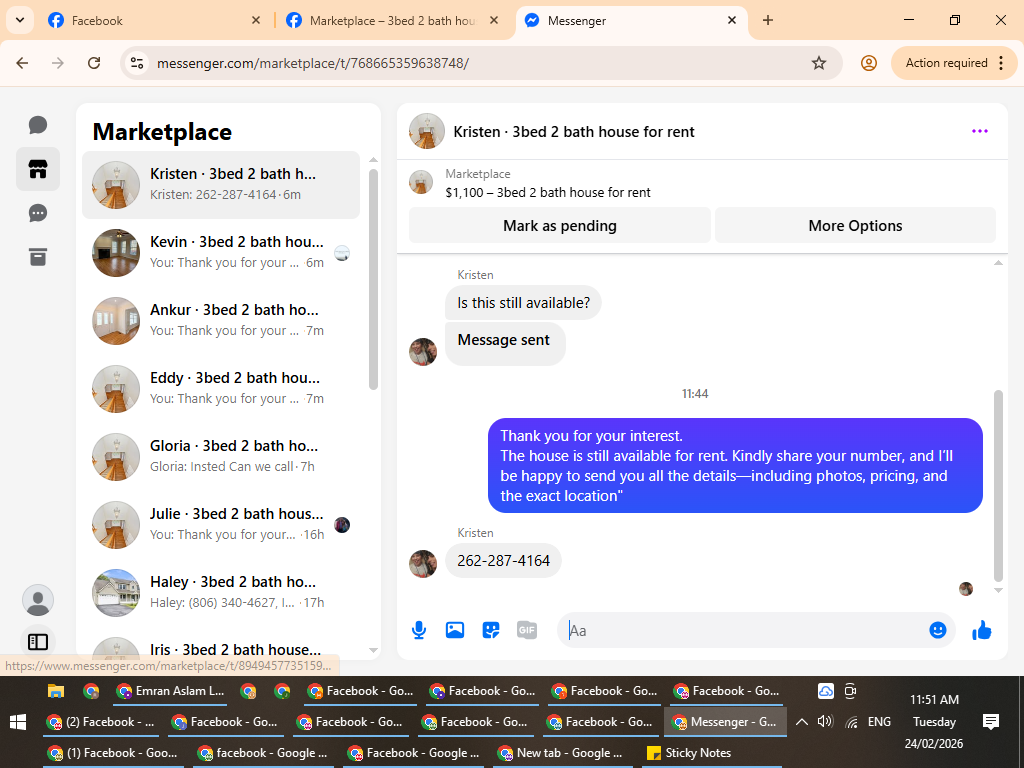Click the conversation list scrollbar
The width and height of the screenshot is (1024, 768).
[374, 280]
